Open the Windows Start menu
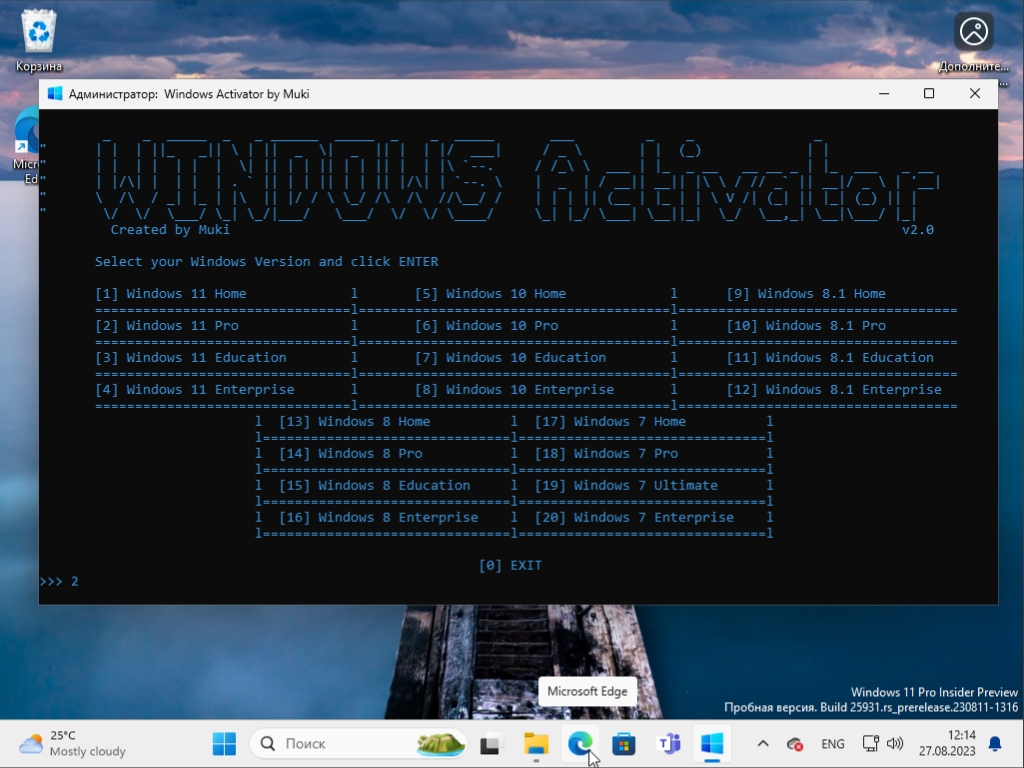This screenshot has width=1024, height=768. 225,743
